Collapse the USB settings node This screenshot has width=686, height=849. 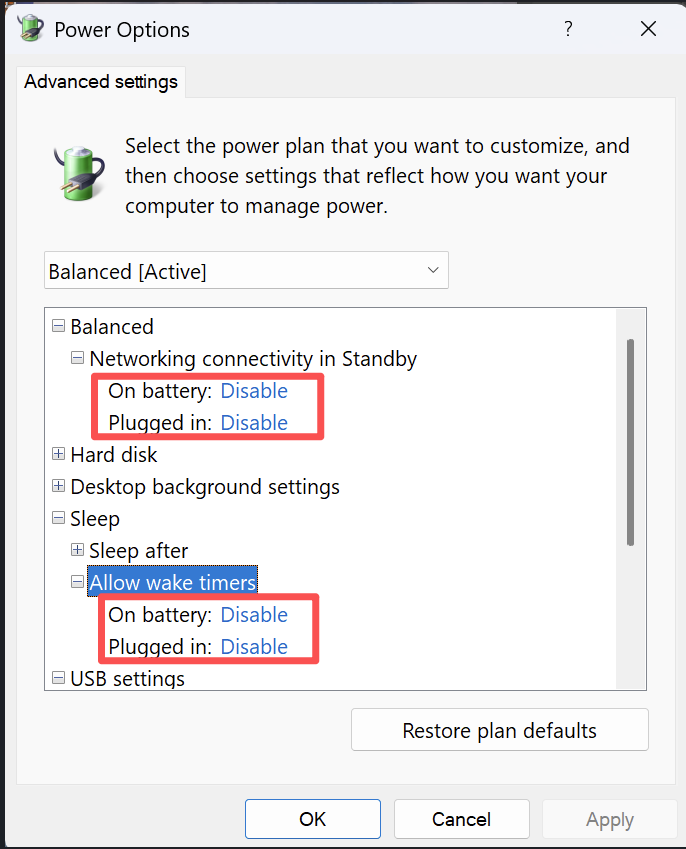point(58,678)
